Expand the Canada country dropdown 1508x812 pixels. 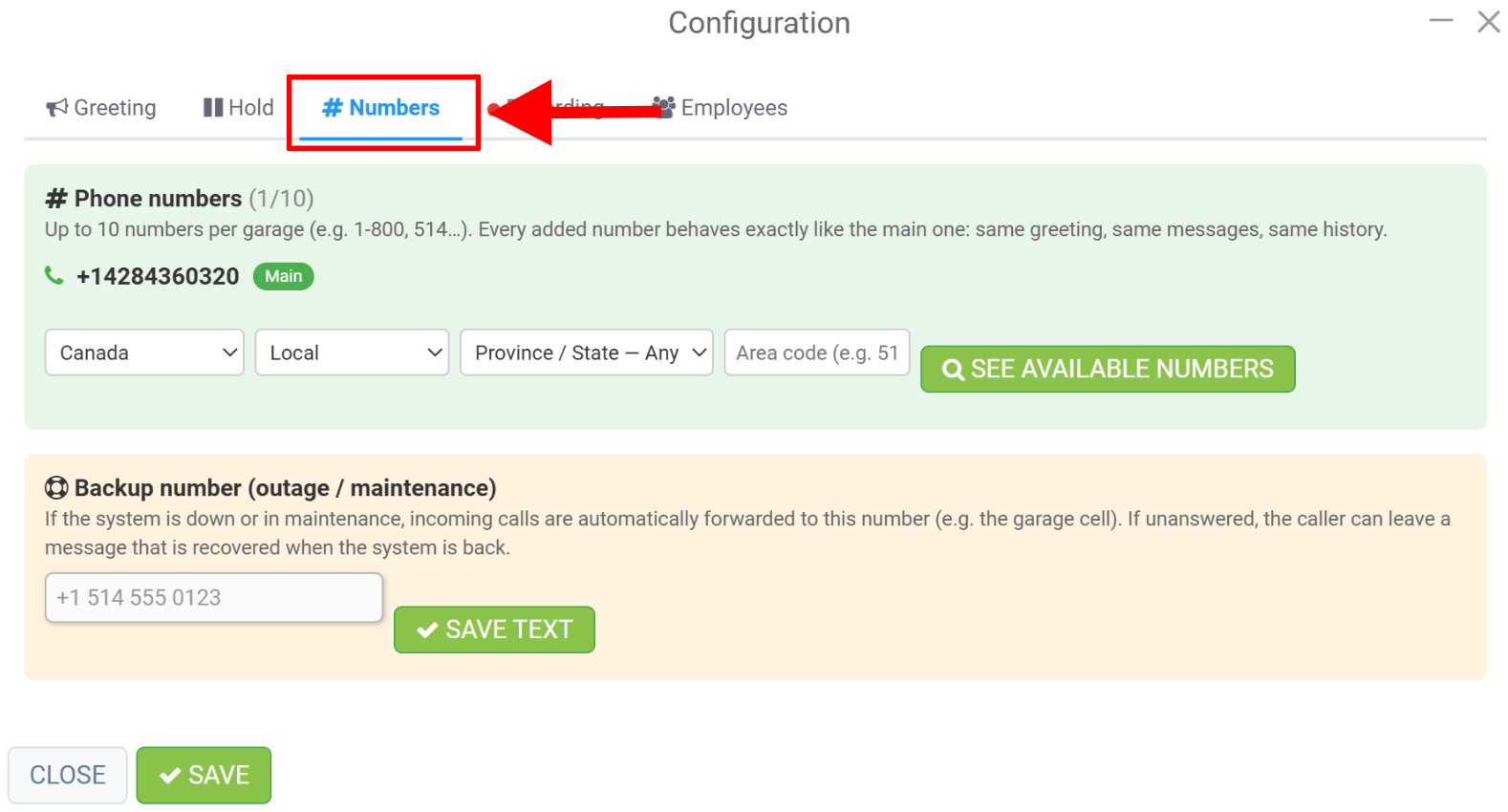pos(144,353)
